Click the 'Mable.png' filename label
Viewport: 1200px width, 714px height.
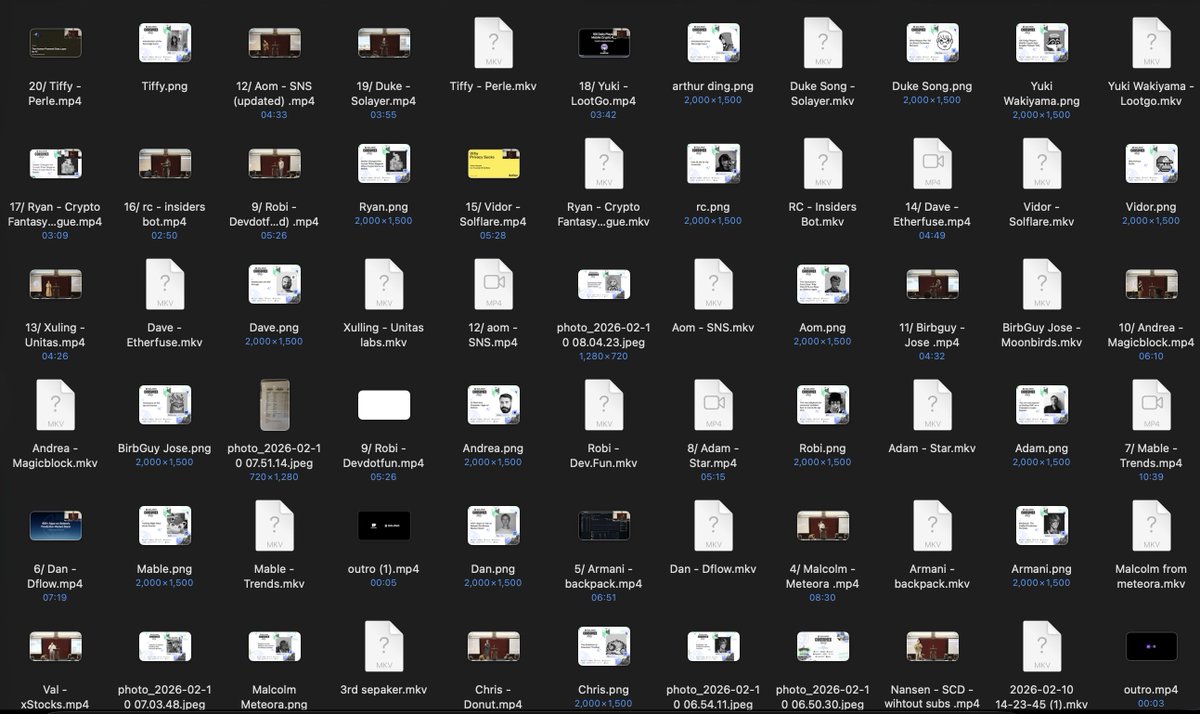coord(165,569)
